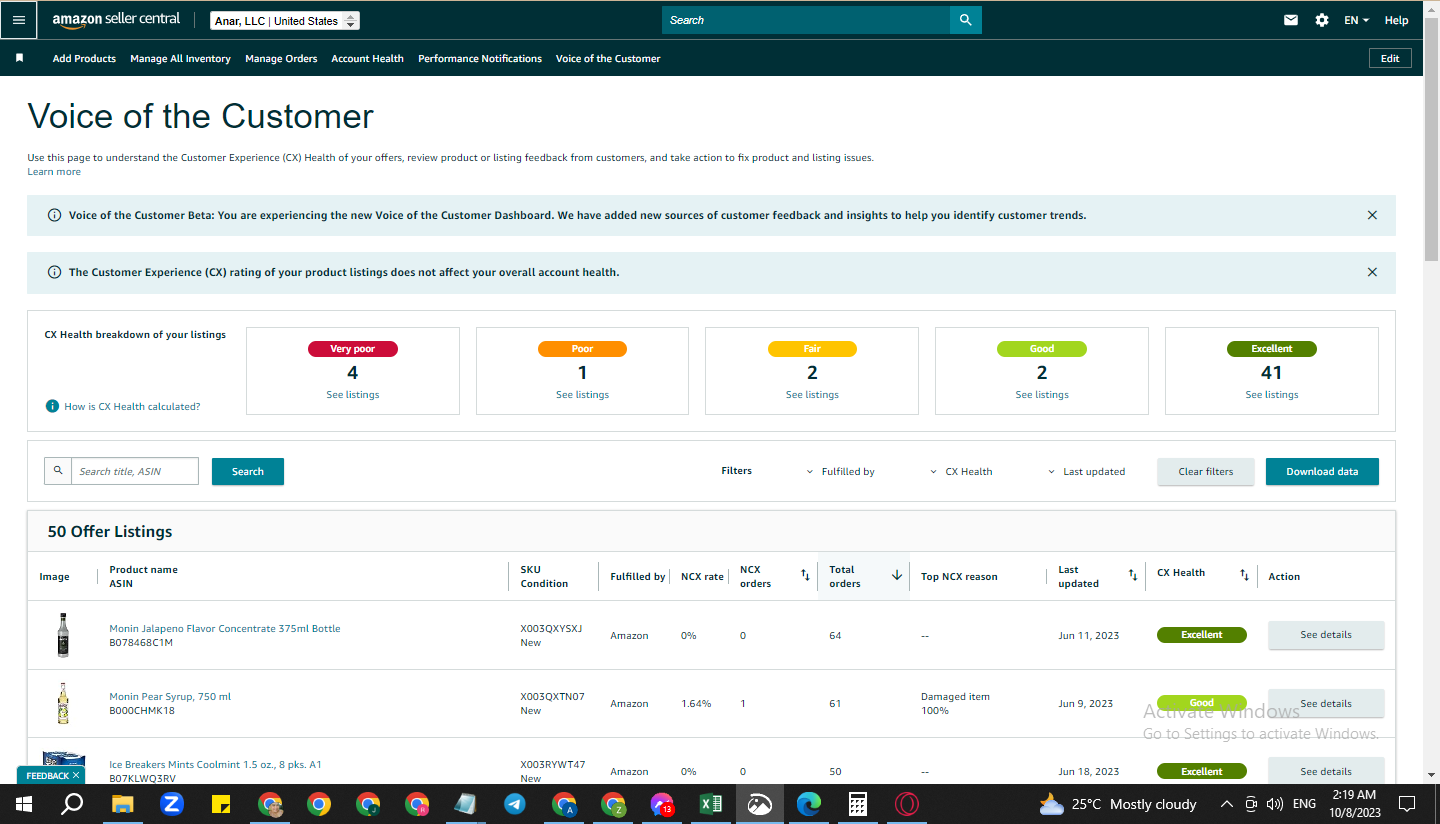Click the info icon beside How is CX Health calculated
The width and height of the screenshot is (1440, 824).
coord(52,406)
